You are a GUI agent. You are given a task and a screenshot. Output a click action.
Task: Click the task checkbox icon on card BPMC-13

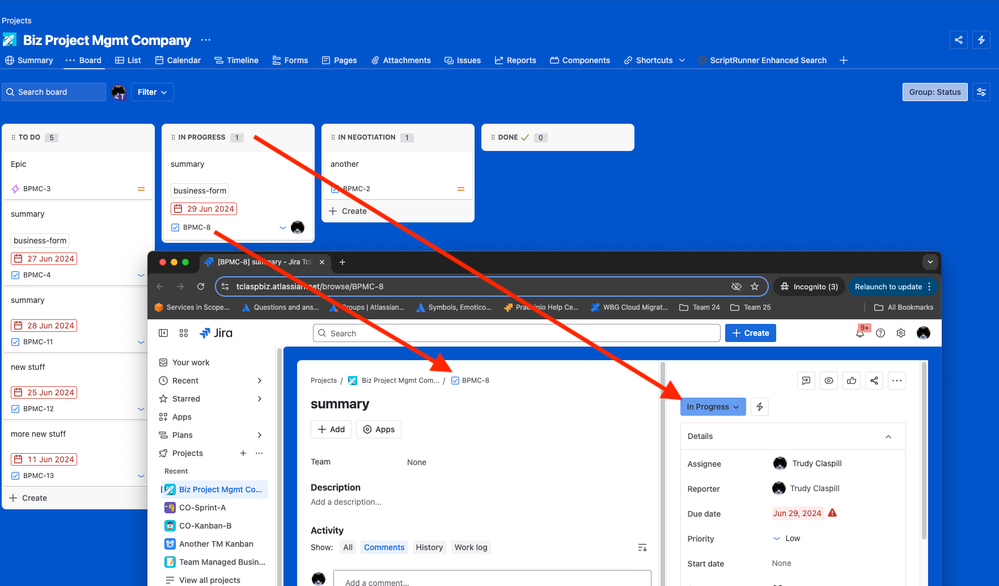click(15, 476)
